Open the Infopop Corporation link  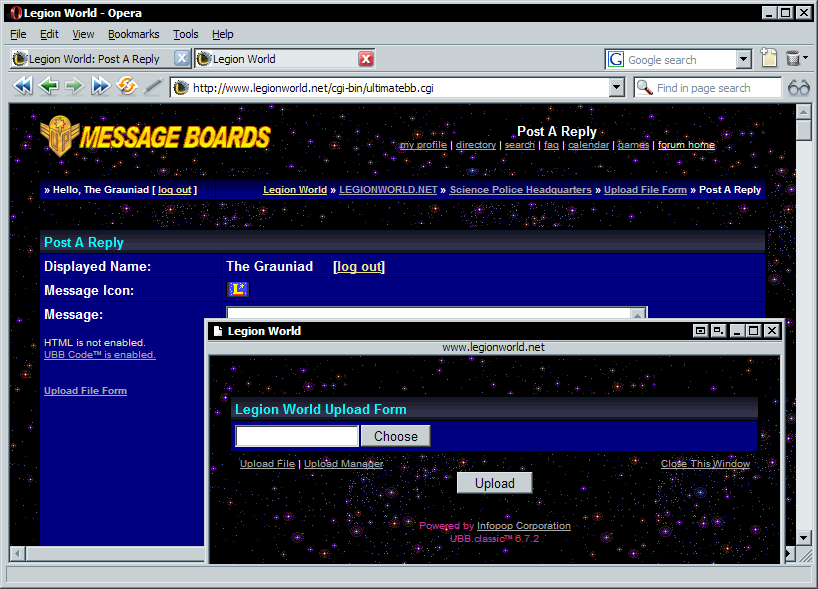coord(523,526)
